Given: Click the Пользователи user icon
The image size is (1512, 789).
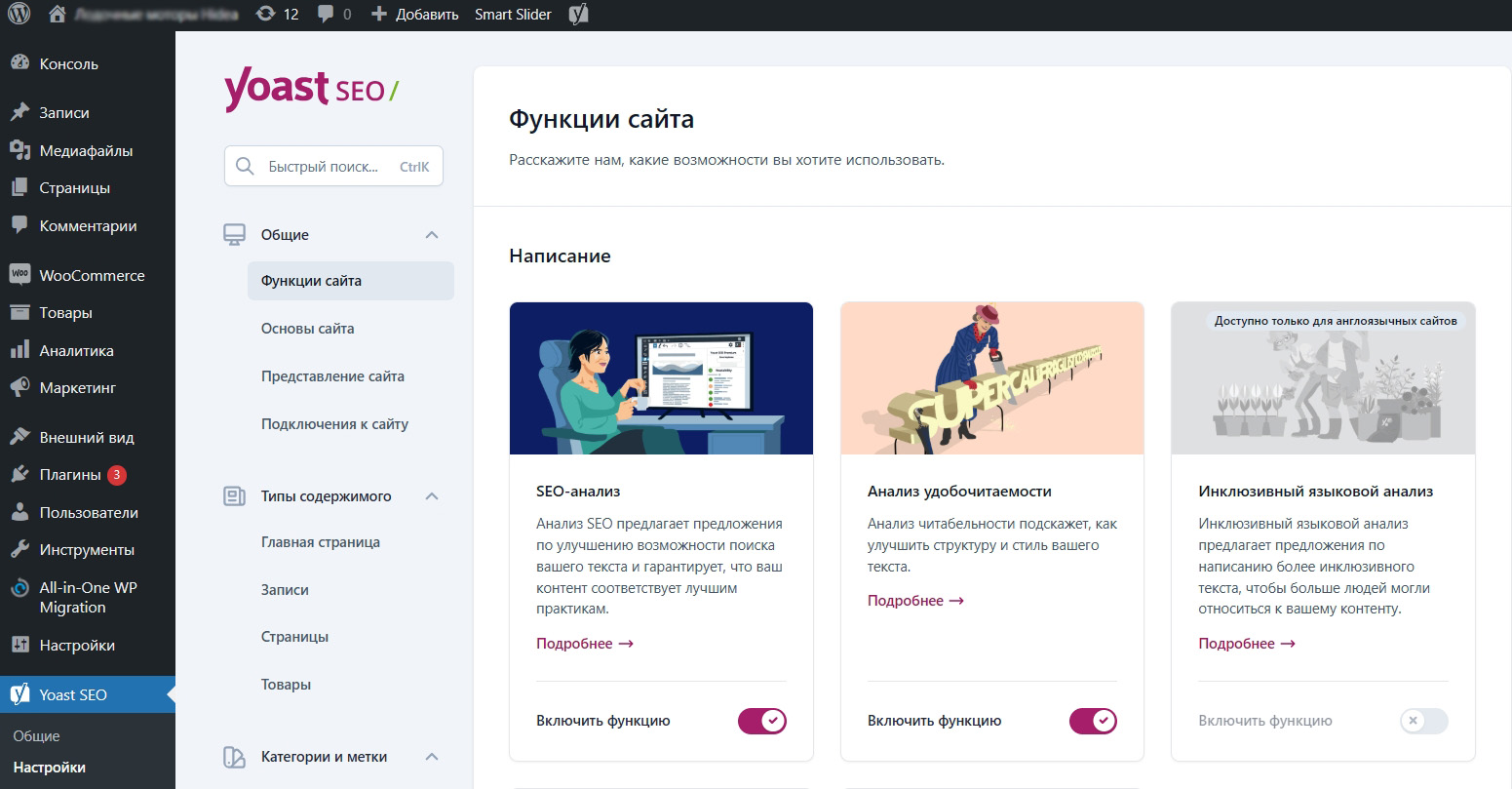Looking at the screenshot, I should [19, 512].
